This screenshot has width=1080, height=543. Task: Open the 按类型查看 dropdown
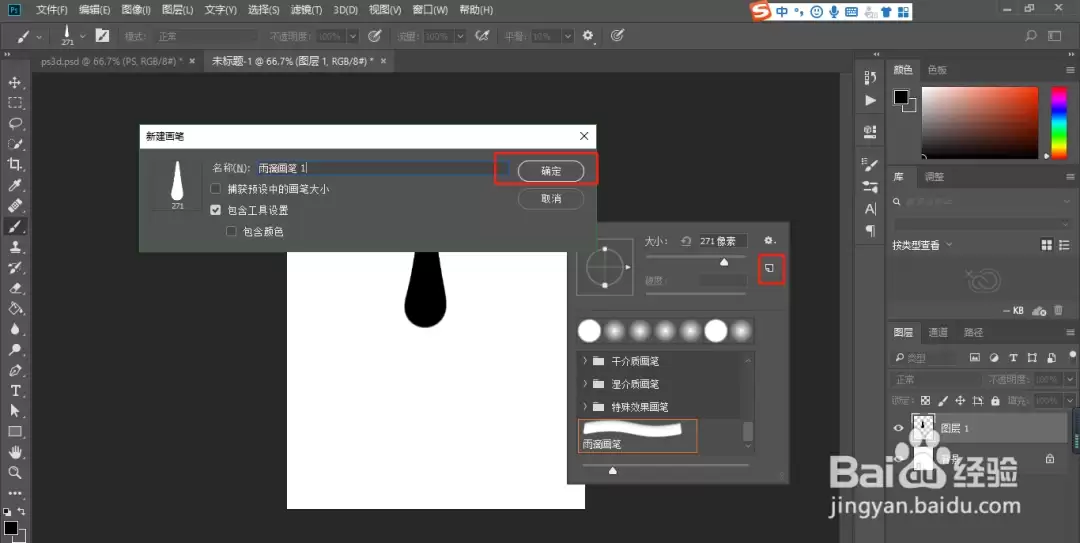[922, 245]
